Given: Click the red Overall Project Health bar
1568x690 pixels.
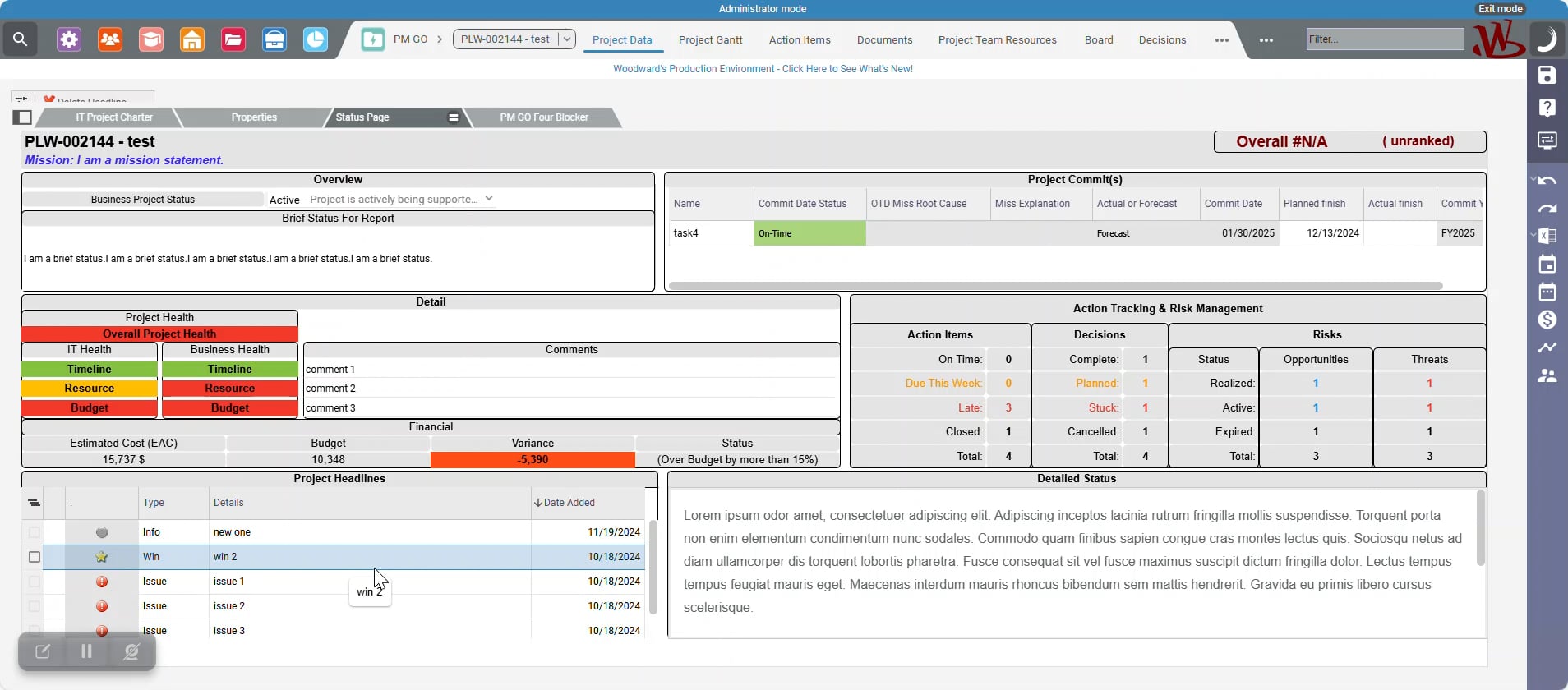Looking at the screenshot, I should tap(159, 334).
